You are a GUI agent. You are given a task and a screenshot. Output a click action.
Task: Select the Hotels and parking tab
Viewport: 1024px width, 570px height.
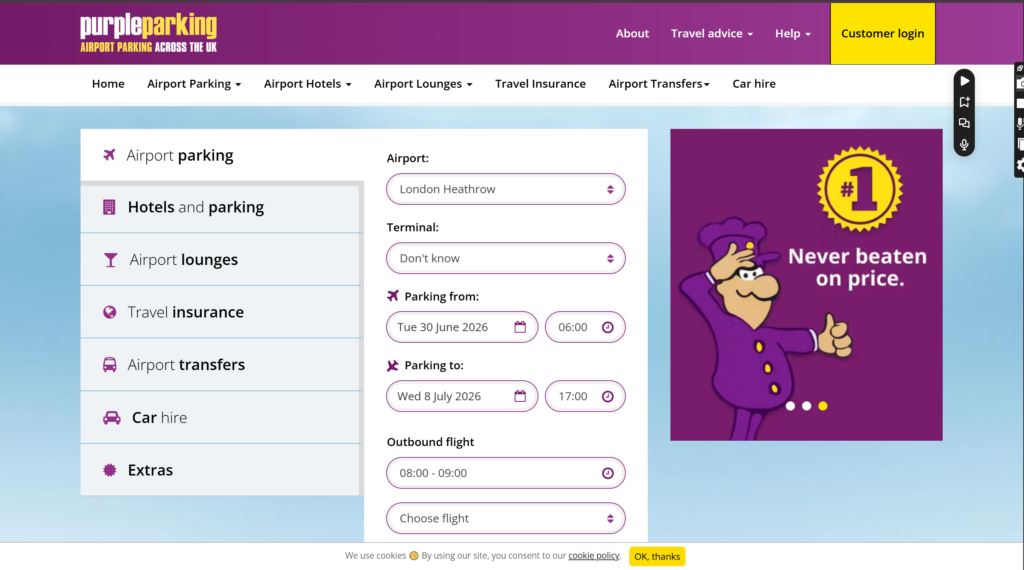221,207
